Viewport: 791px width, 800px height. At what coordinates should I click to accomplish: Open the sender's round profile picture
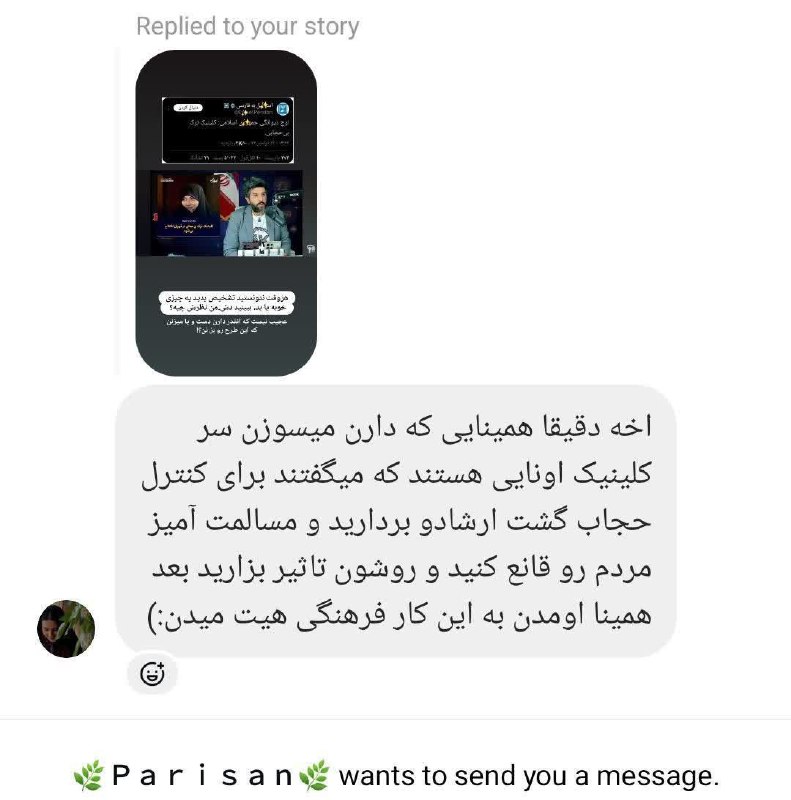[x=66, y=629]
